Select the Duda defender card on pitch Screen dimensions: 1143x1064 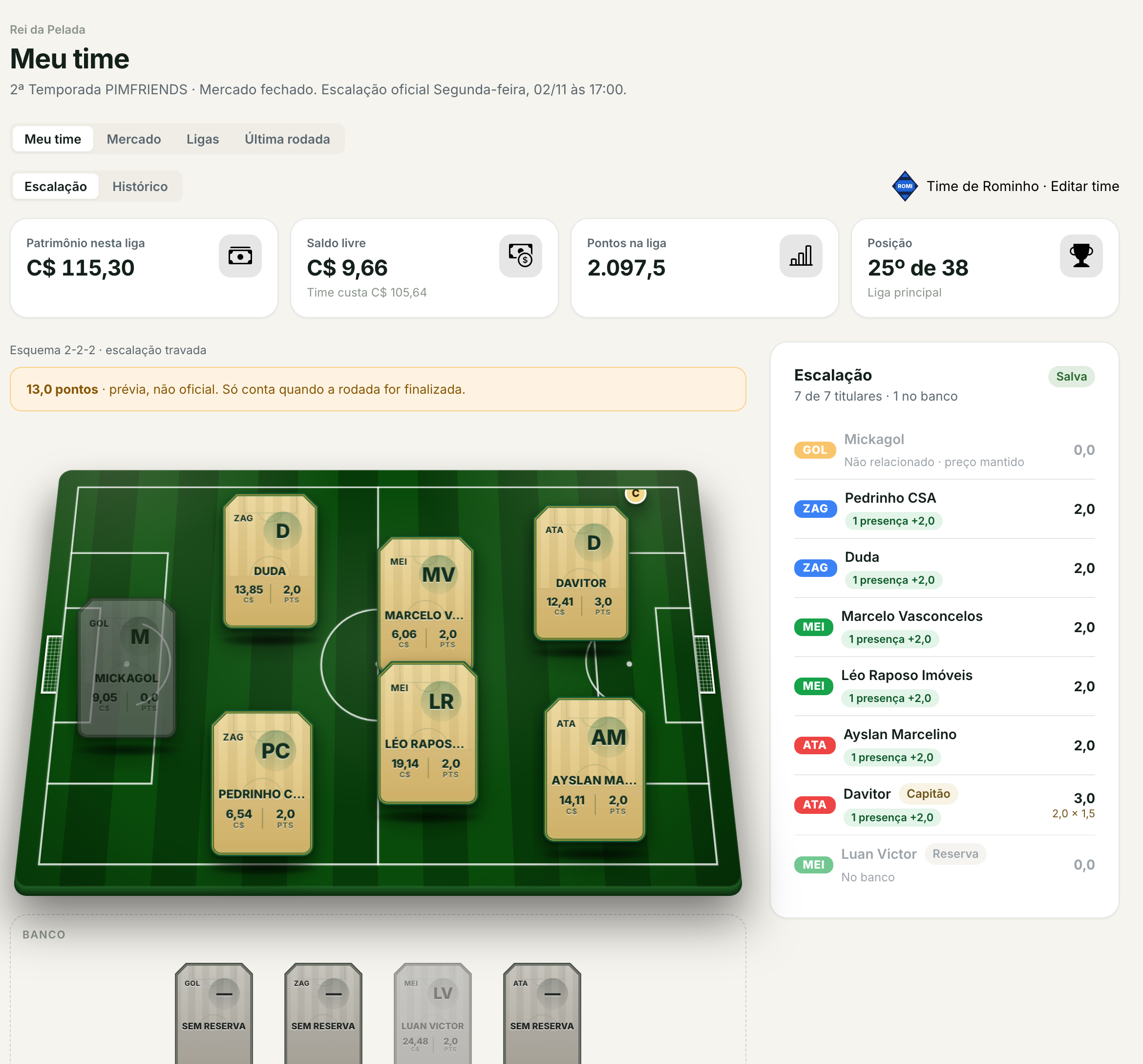(x=270, y=561)
